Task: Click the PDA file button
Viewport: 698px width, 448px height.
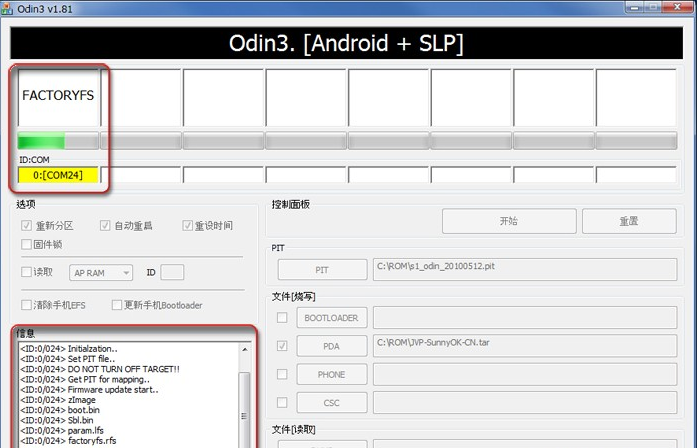Action: click(332, 346)
